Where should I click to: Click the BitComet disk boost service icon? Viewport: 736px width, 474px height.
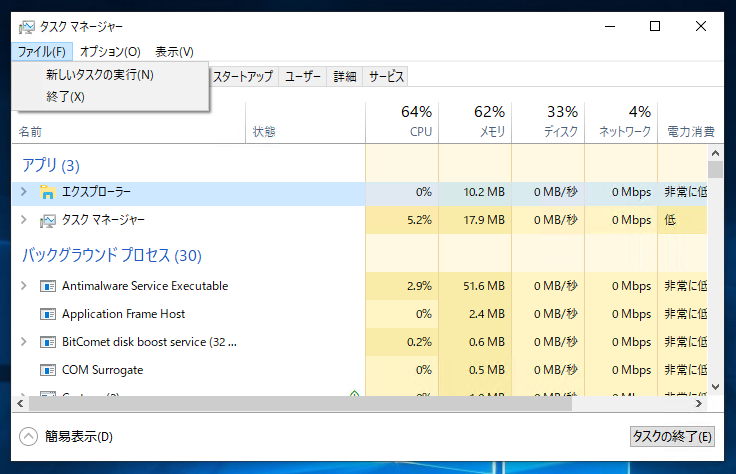47,342
